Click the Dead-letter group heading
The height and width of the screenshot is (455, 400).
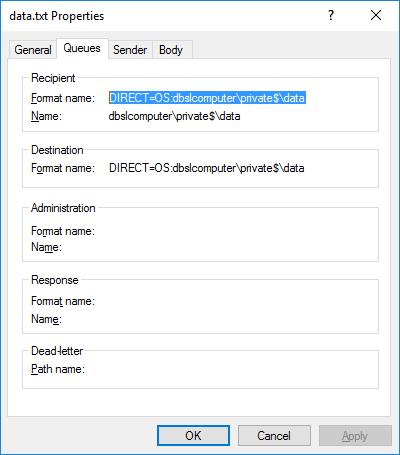click(x=57, y=351)
